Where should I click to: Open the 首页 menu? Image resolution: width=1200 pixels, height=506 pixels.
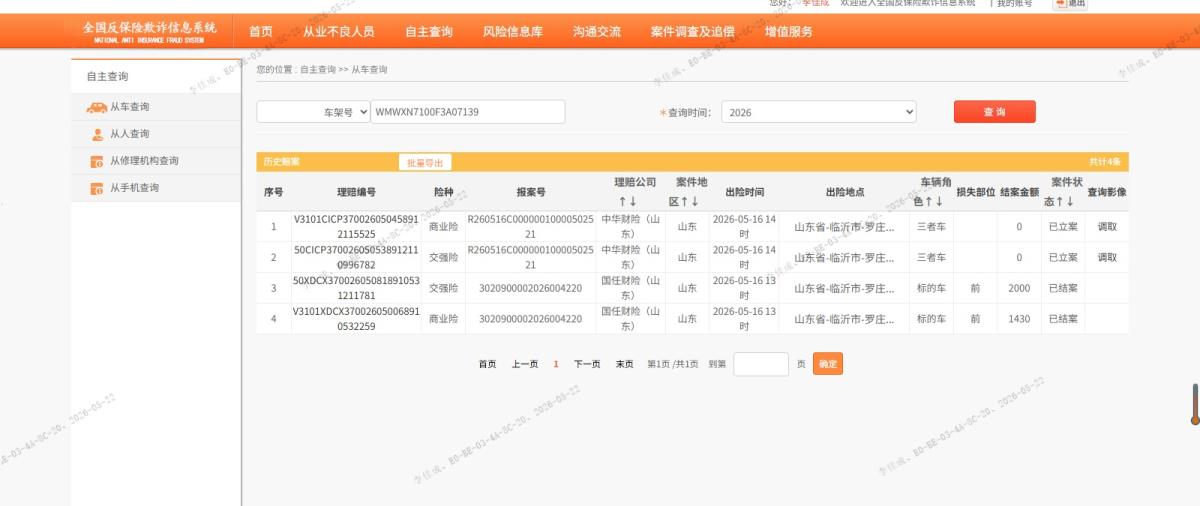260,32
